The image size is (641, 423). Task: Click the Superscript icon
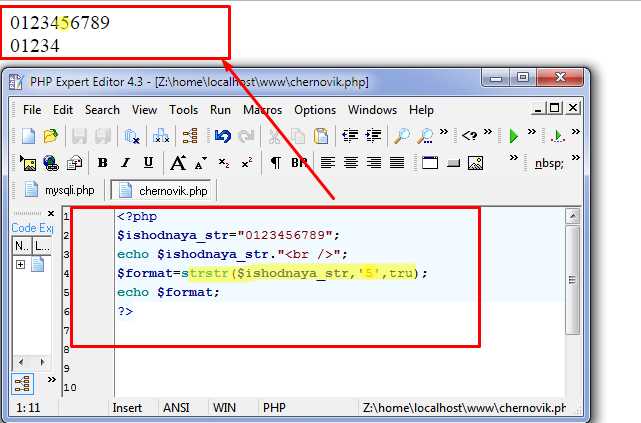pos(247,163)
